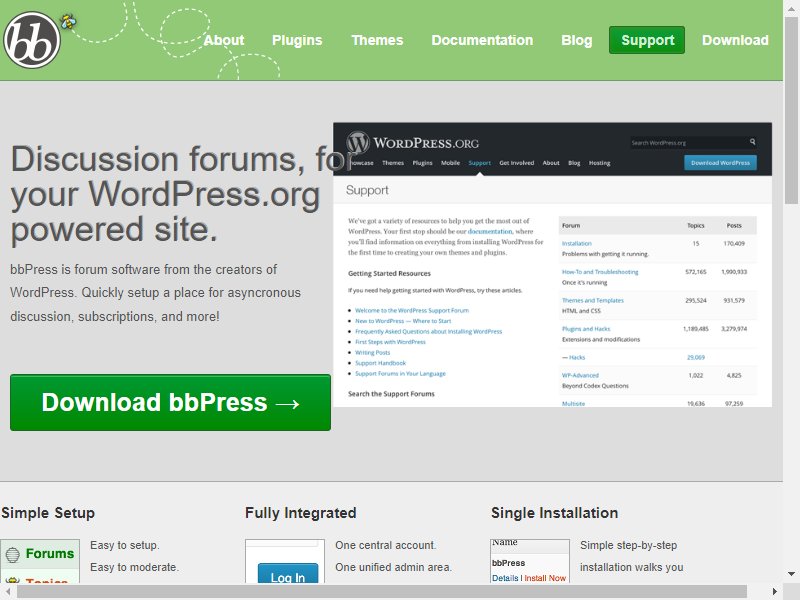The image size is (800, 600).
Task: Open the Download nav link
Action: click(735, 40)
